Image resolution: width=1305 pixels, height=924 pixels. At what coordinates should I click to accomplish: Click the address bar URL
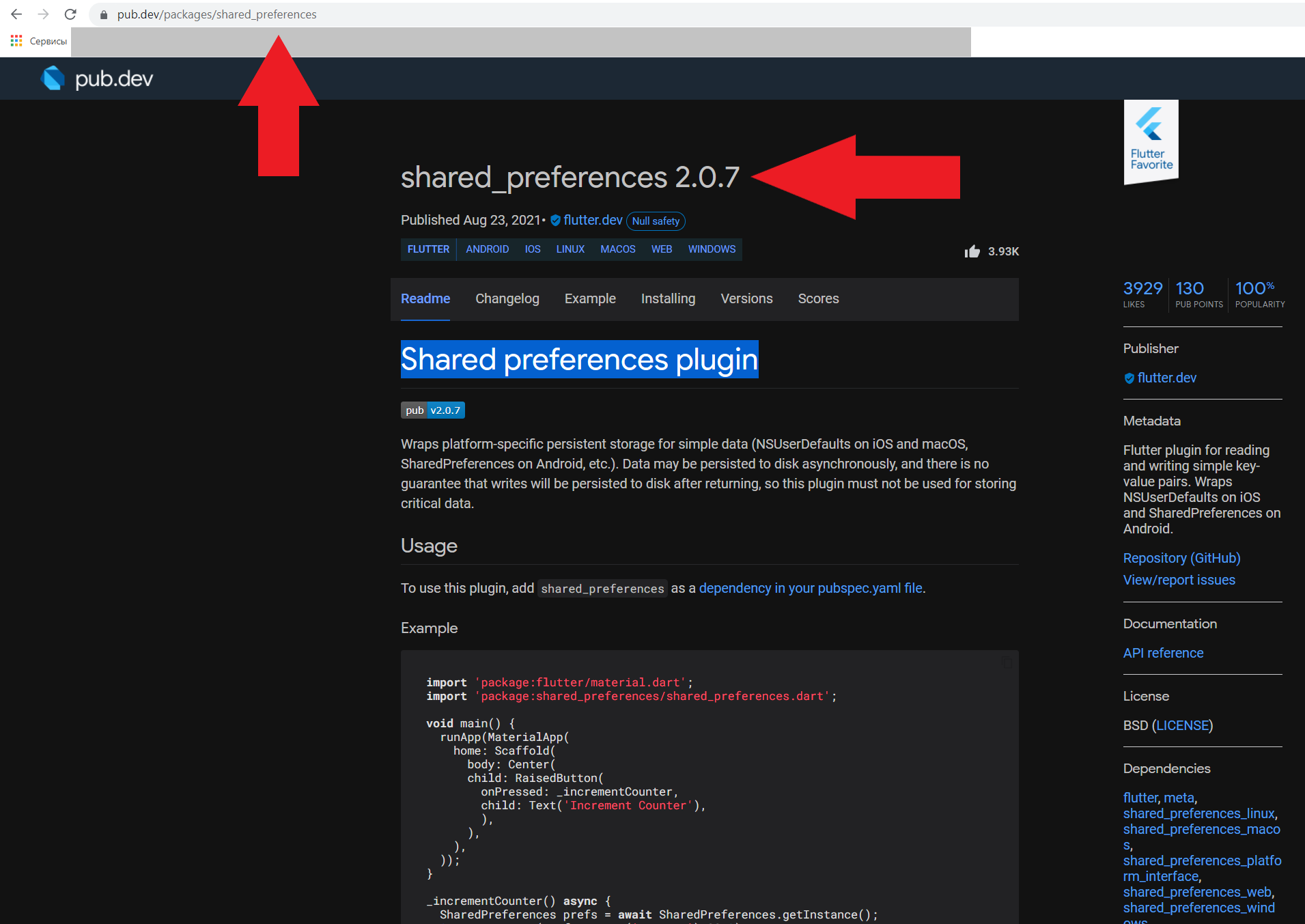(216, 14)
